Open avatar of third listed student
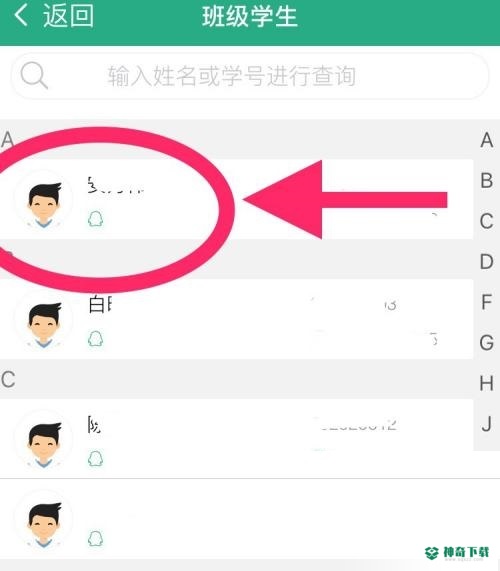The height and width of the screenshot is (571, 500). point(44,441)
